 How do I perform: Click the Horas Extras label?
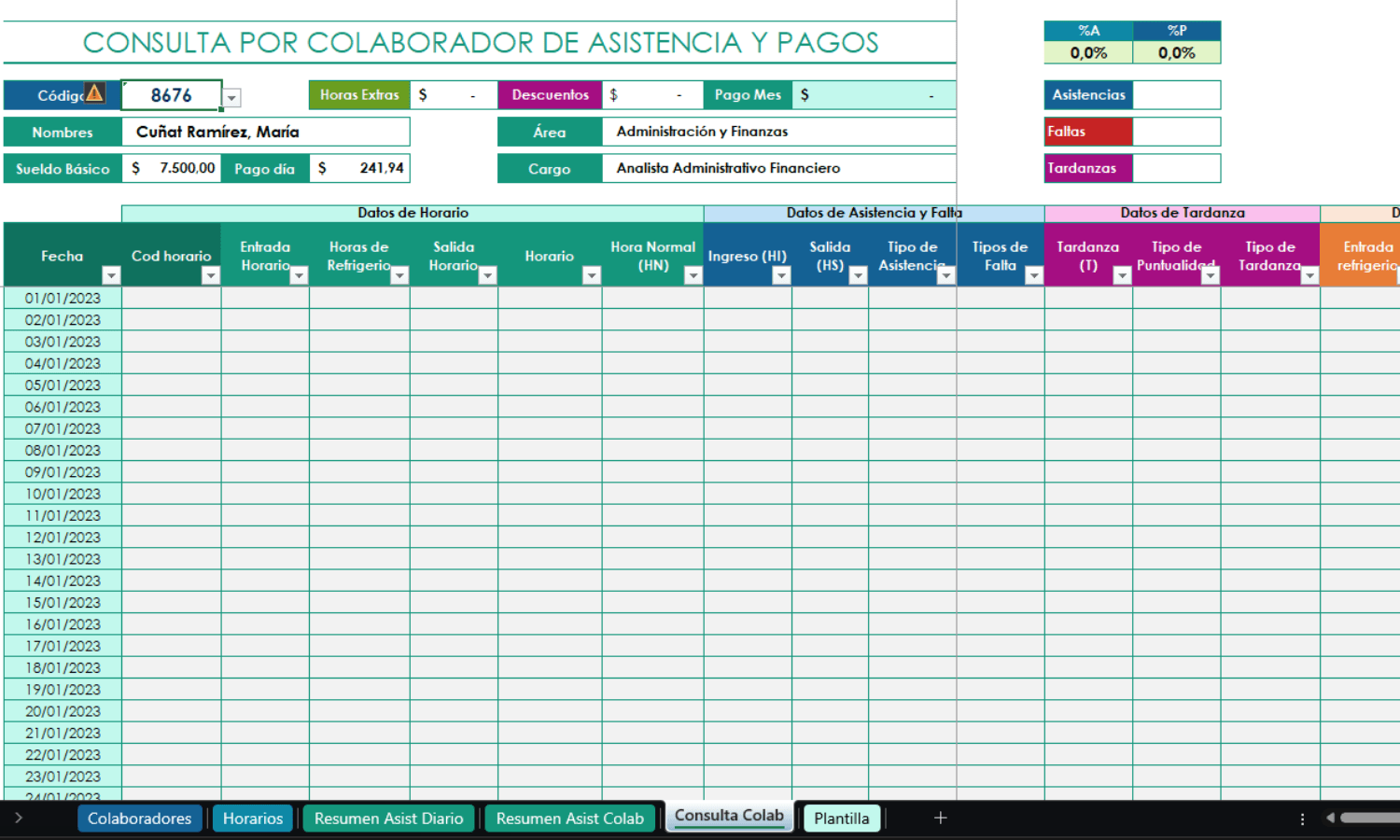click(359, 95)
